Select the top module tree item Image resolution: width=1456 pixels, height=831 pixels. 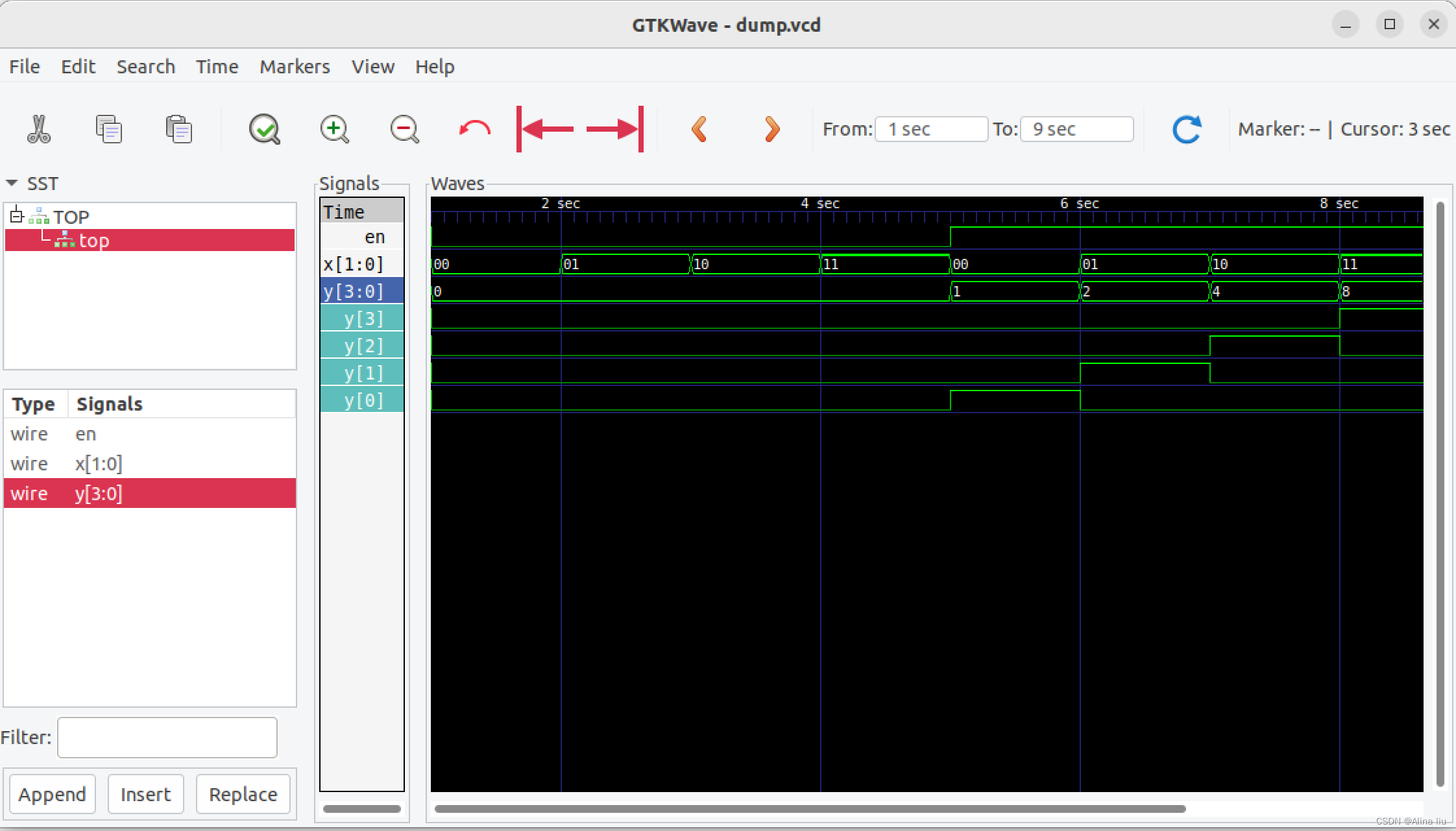tap(94, 241)
